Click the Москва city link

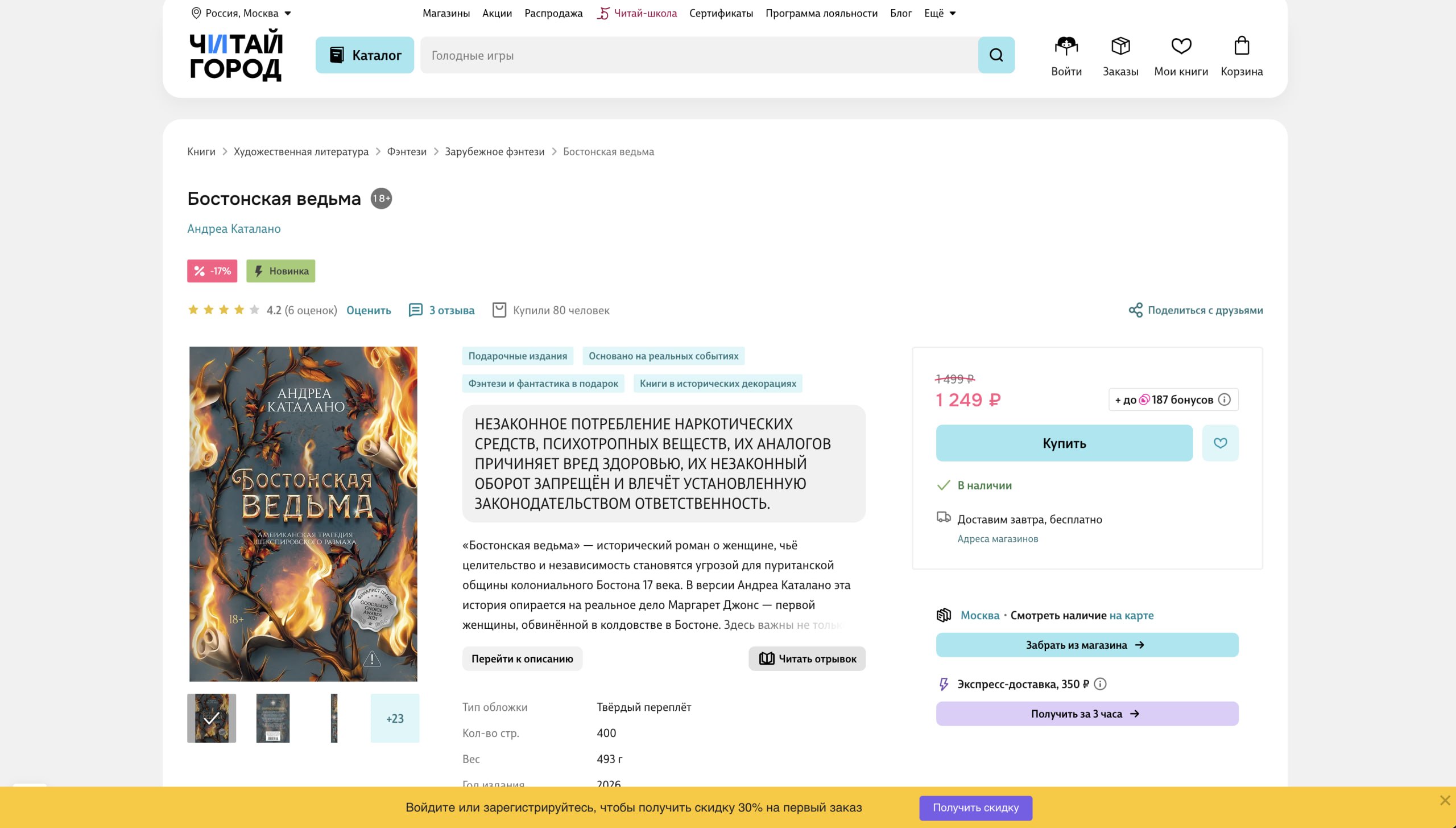(x=980, y=615)
